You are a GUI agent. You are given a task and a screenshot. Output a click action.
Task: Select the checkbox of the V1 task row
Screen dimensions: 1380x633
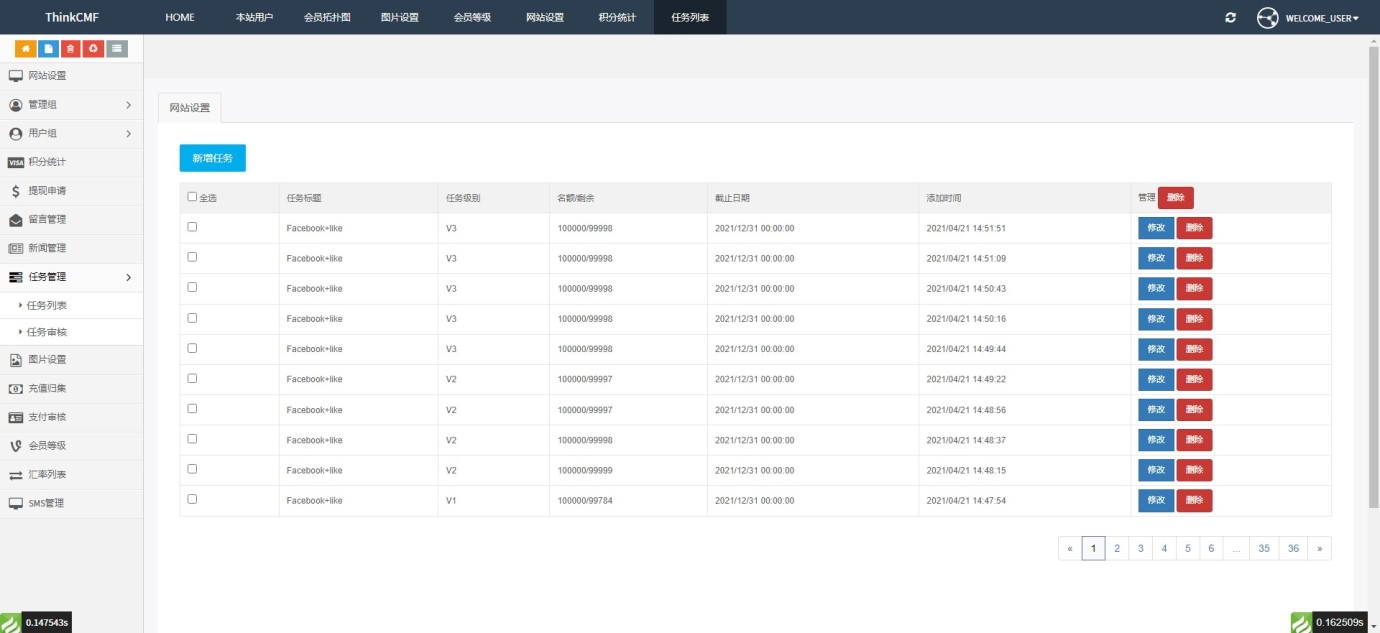[x=193, y=499]
